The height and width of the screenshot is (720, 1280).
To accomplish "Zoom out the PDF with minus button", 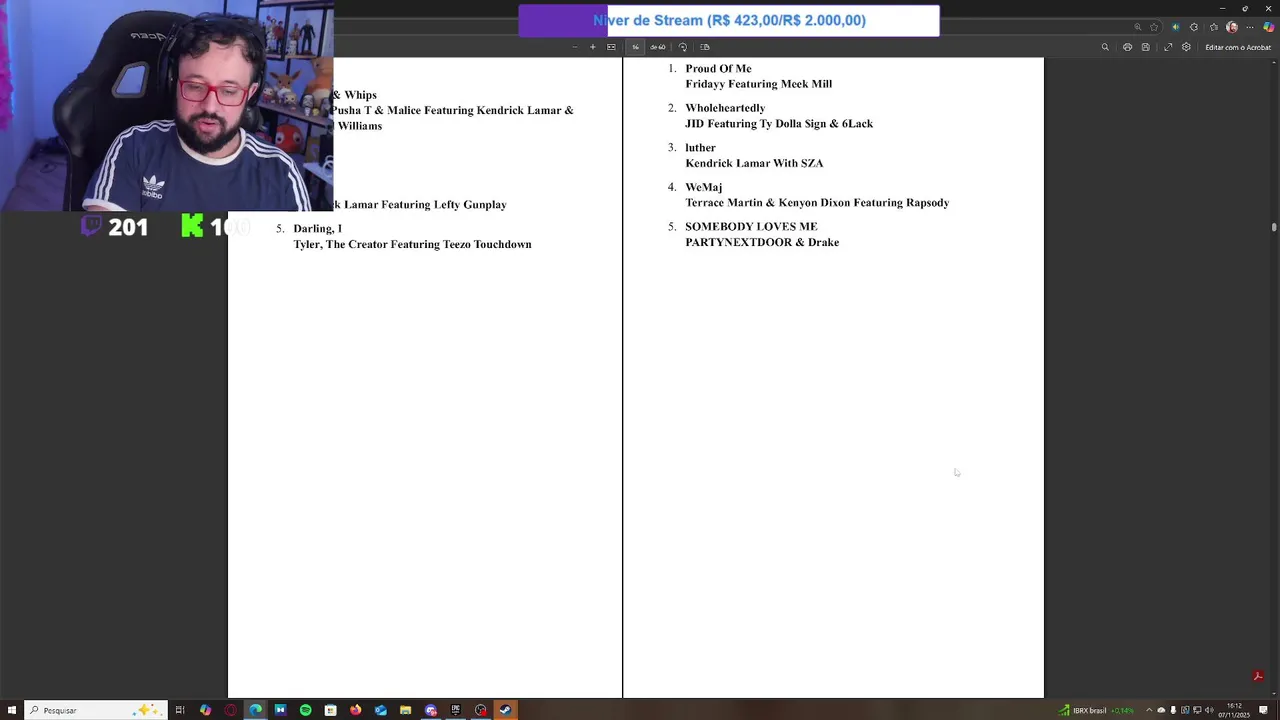I will [574, 47].
